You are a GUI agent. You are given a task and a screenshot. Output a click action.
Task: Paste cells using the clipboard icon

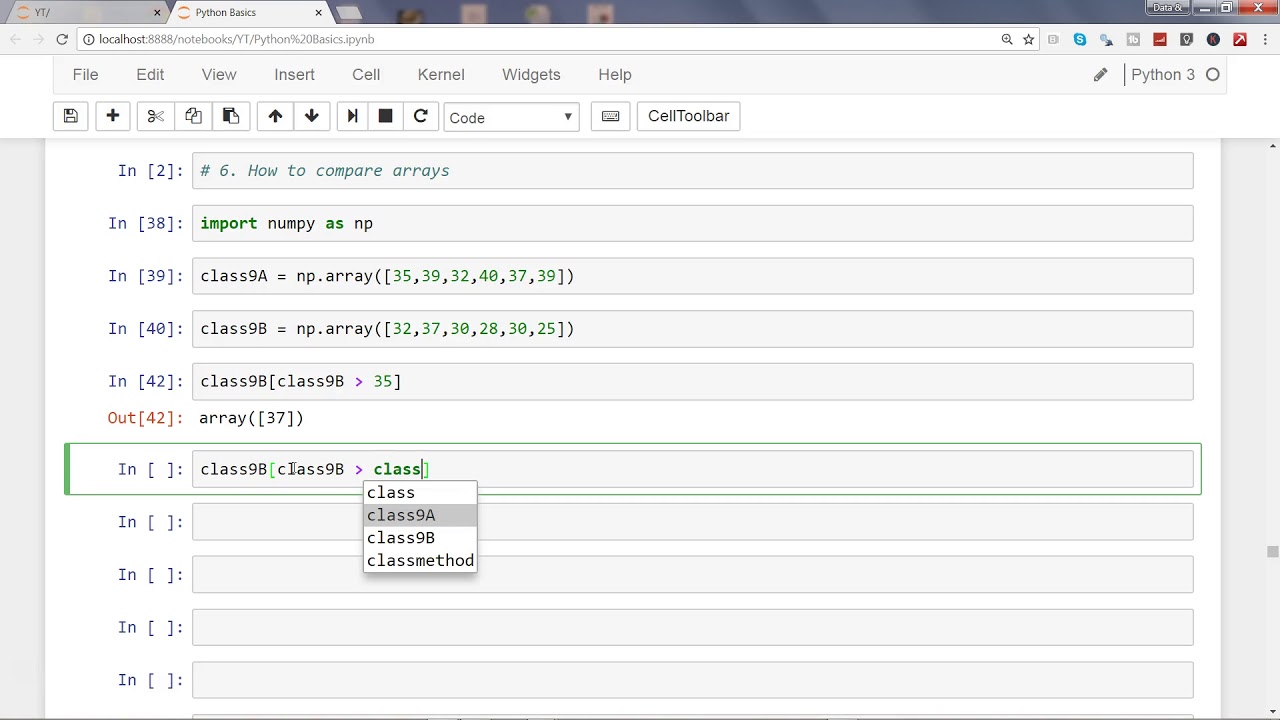click(230, 116)
